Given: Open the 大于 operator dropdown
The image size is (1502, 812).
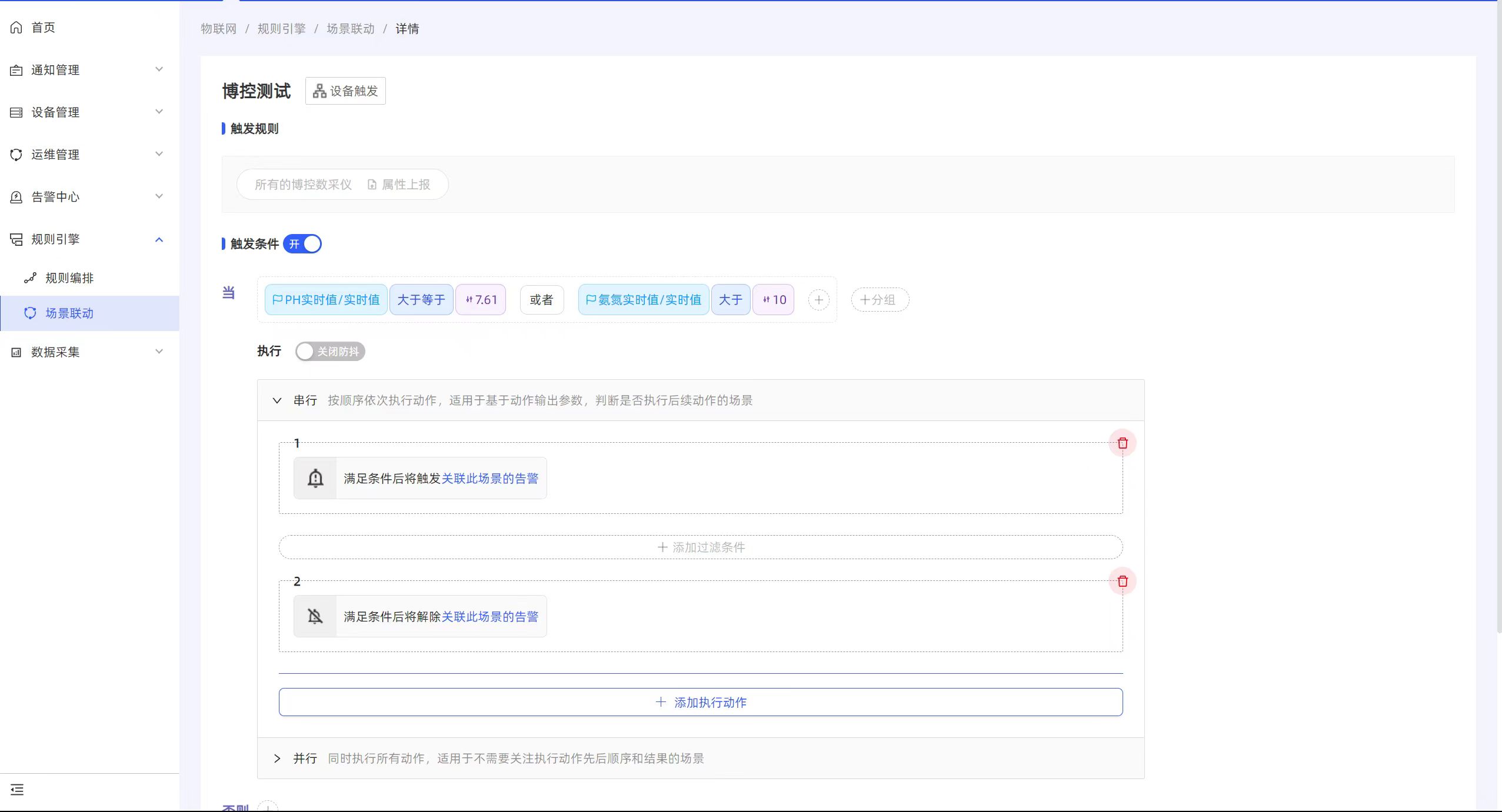Looking at the screenshot, I should click(x=731, y=300).
